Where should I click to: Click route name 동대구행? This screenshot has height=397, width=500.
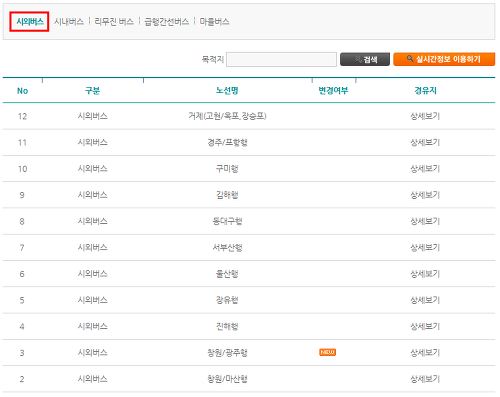click(227, 221)
